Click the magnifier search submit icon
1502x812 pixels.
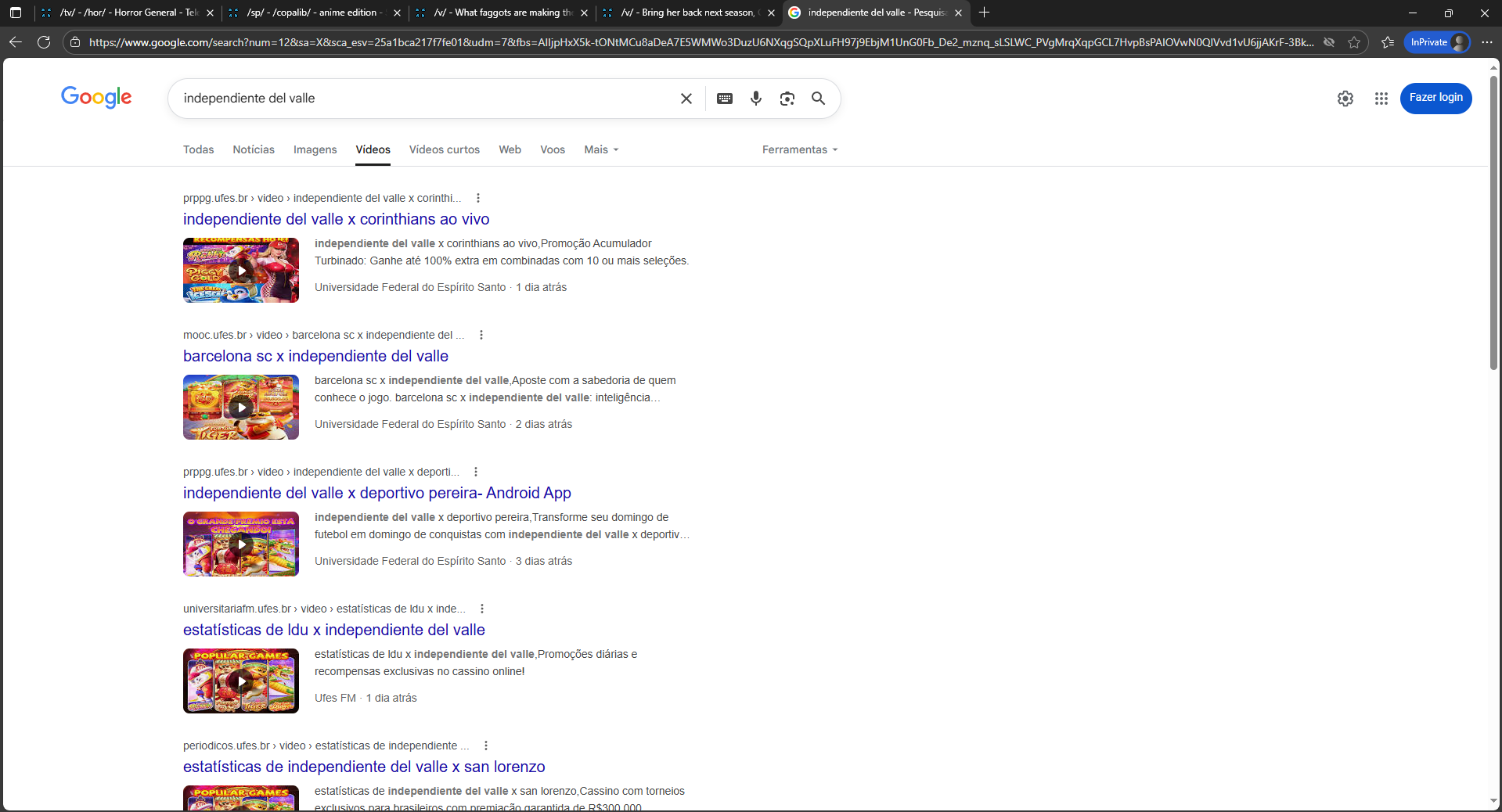coord(818,99)
